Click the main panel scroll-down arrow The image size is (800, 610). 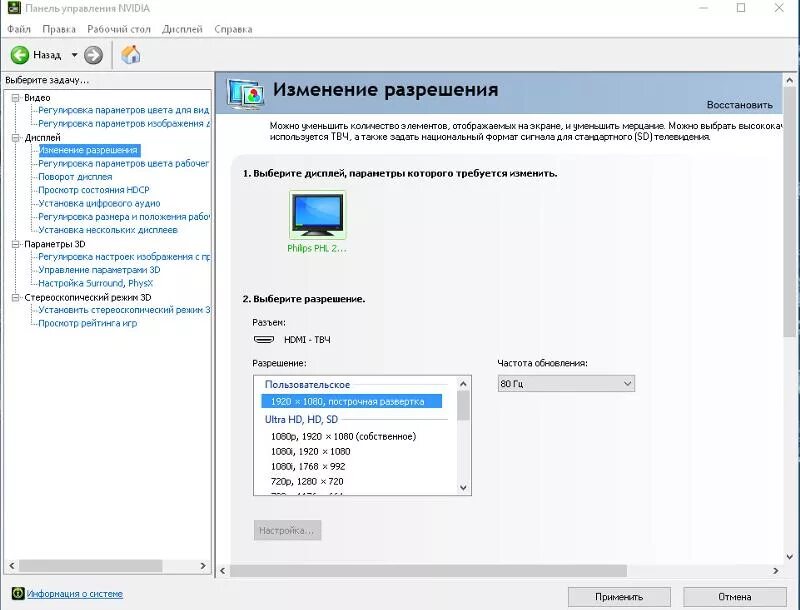(790, 556)
